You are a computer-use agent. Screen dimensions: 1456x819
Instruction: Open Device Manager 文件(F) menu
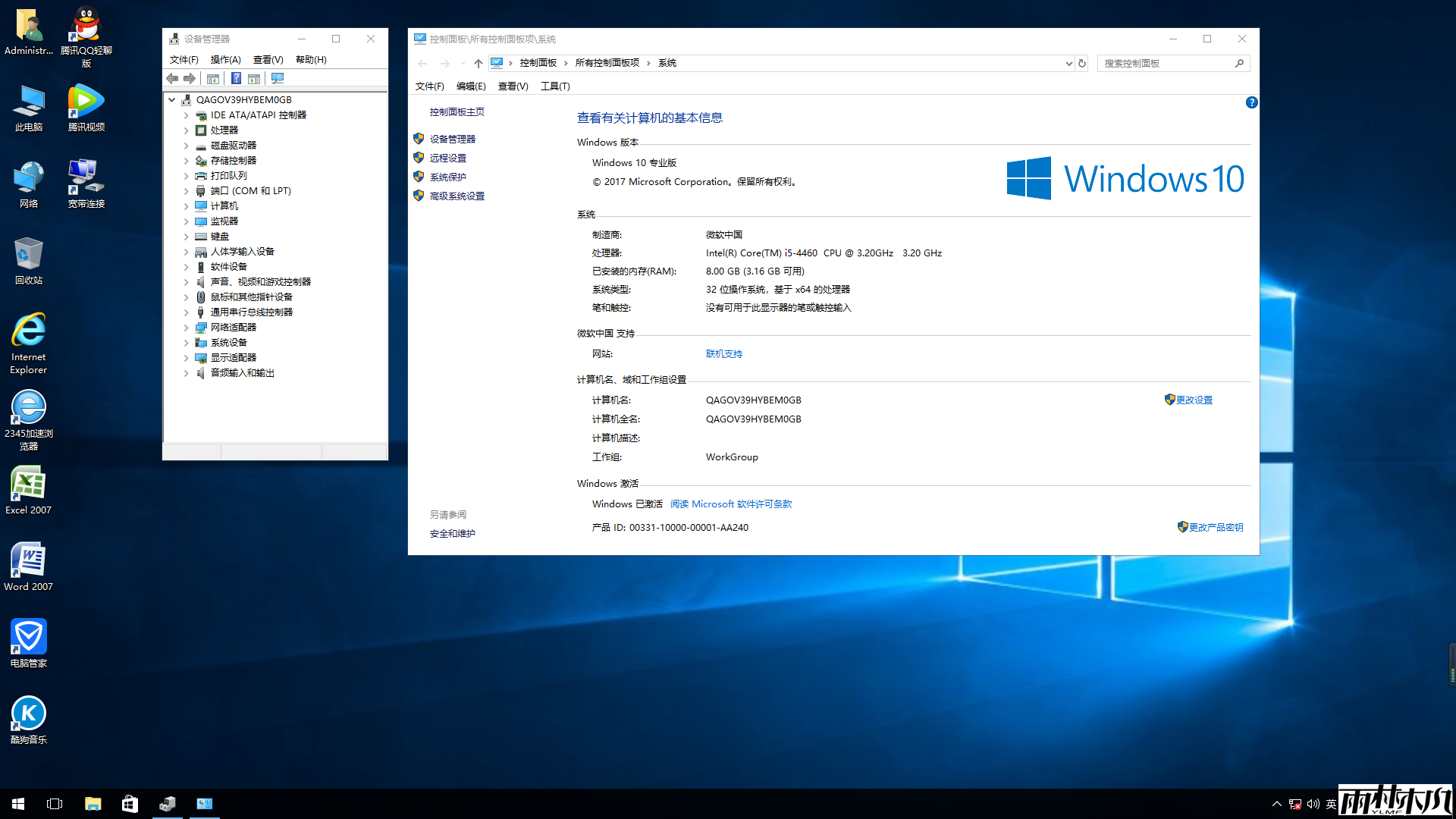184,60
